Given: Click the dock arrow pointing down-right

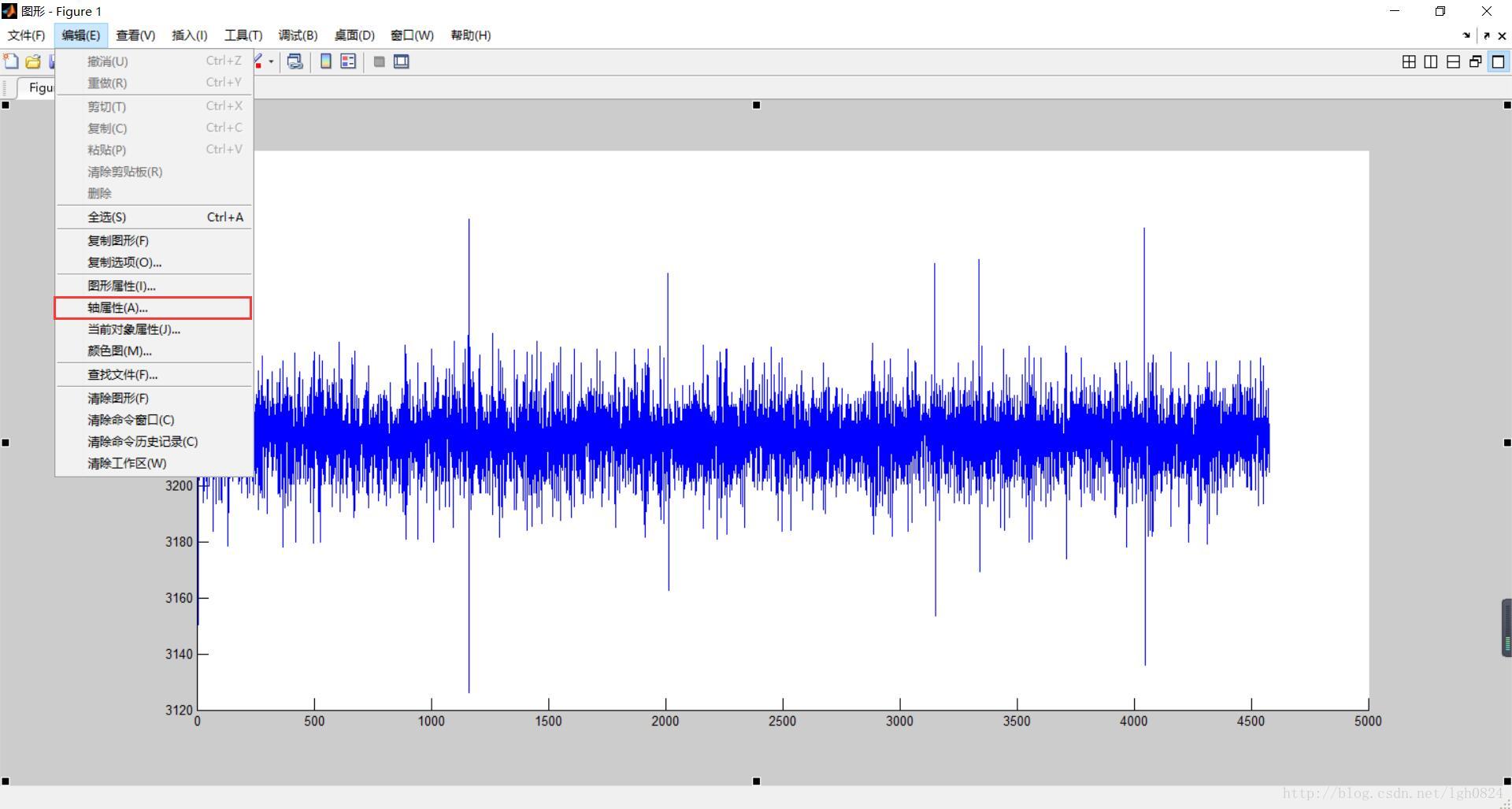Looking at the screenshot, I should pyautogui.click(x=1466, y=35).
